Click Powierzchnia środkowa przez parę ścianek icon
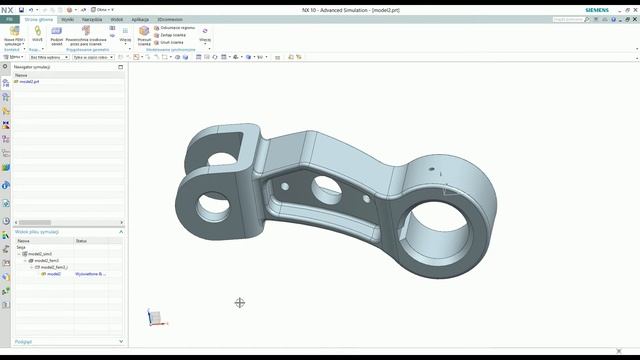The height and width of the screenshot is (360, 640). coord(86,30)
